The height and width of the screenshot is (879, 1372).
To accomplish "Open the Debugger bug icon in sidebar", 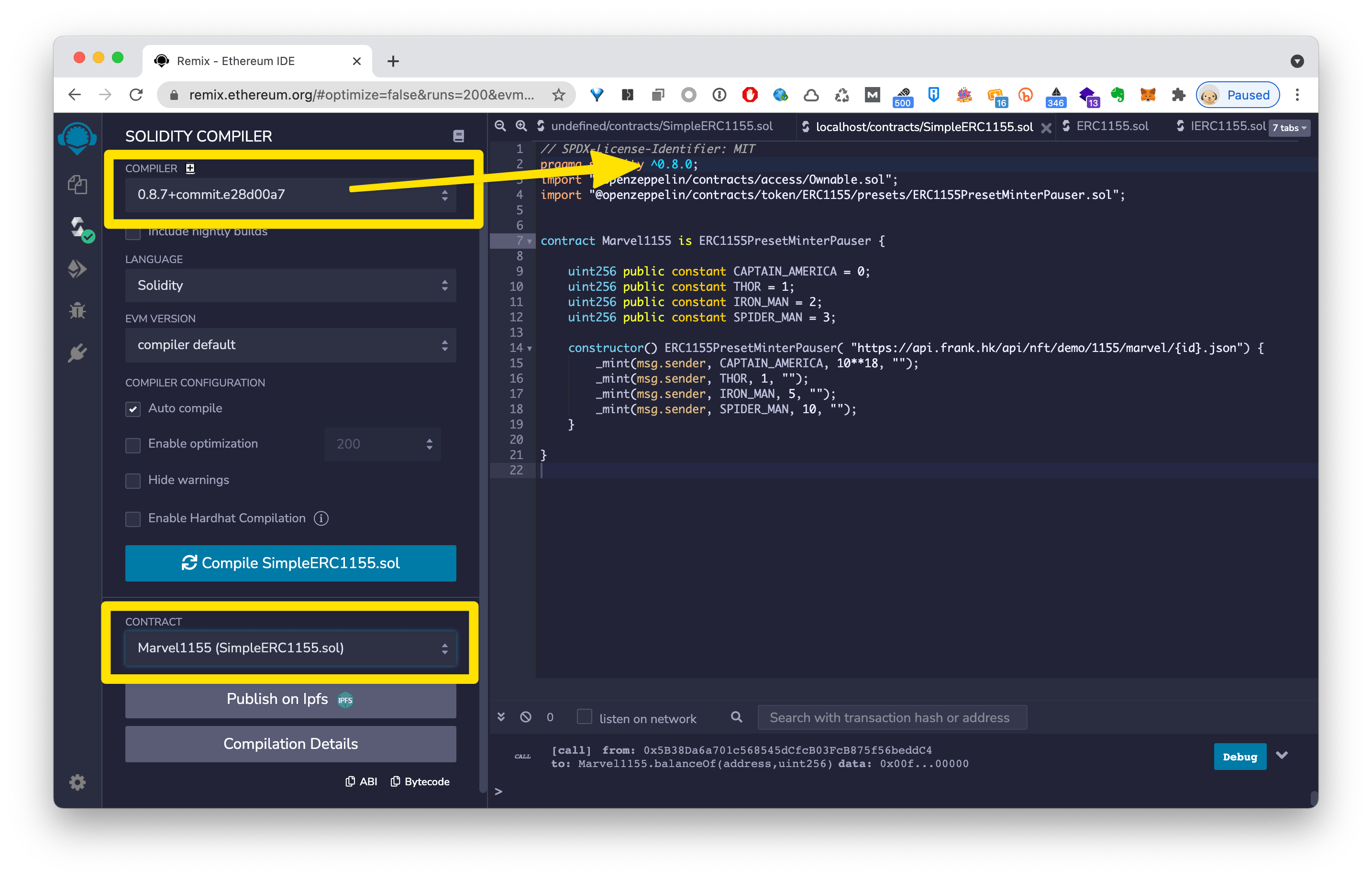I will click(77, 310).
